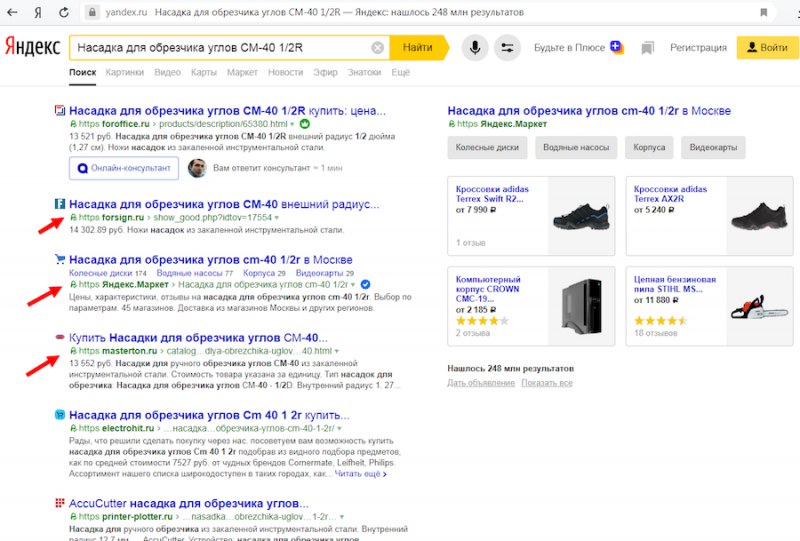Click the Дать объявление link
Viewport: 800px width, 541px height.
[x=481, y=383]
